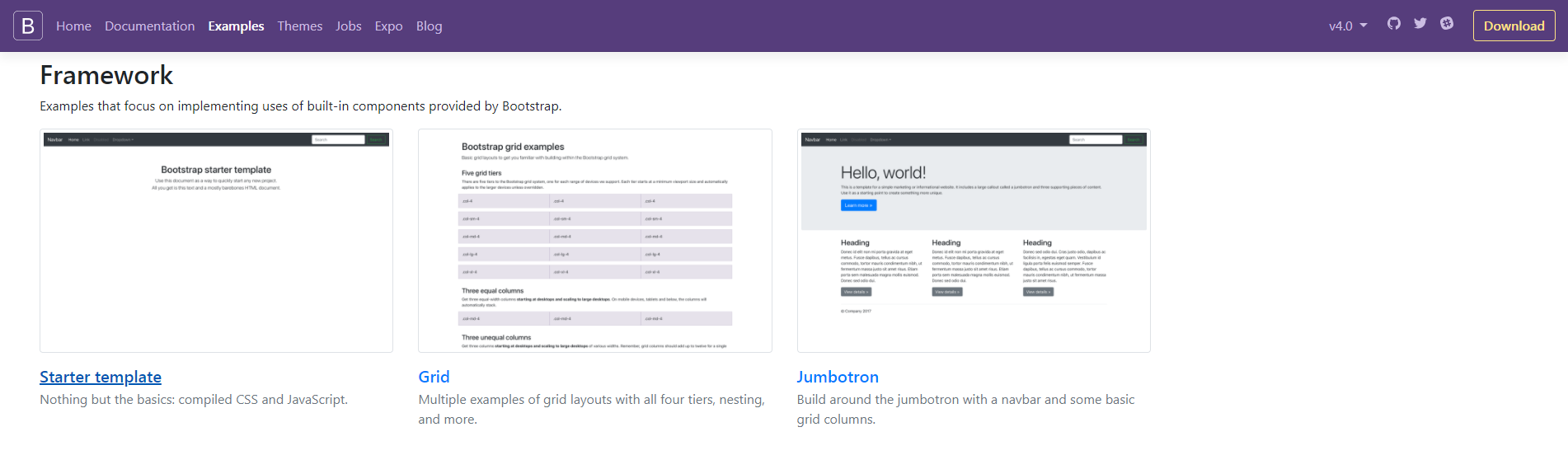Open the Documentation nav item
This screenshot has height=474, width=1568.
pyautogui.click(x=149, y=26)
